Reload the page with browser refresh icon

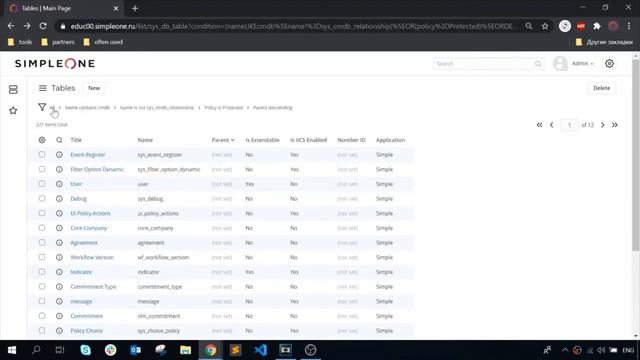[43, 26]
